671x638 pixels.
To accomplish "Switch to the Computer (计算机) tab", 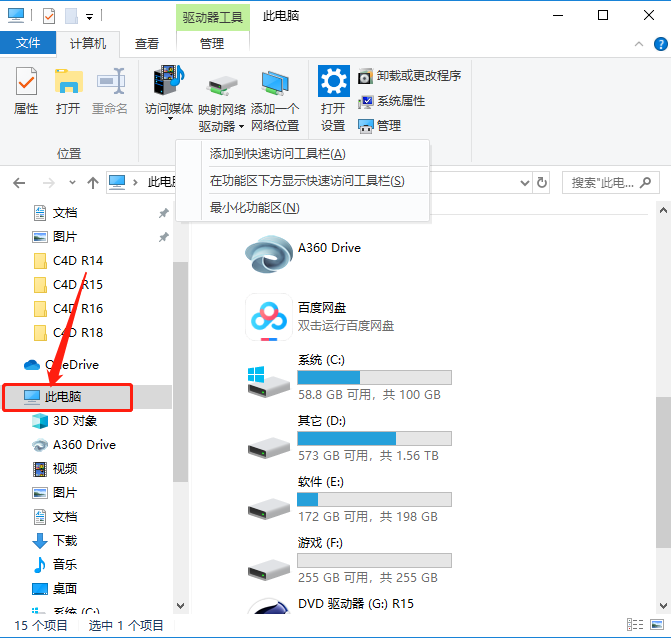I will 88,44.
